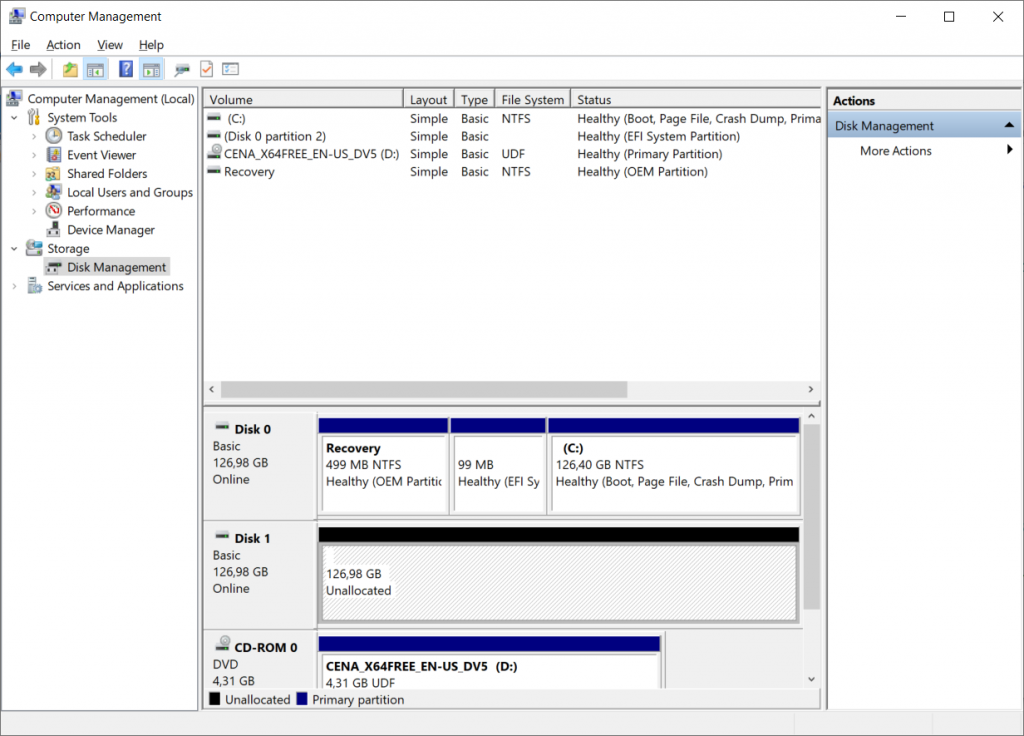Click the checklist settings toolbar icon
Screen dimensions: 1024x736
[231, 69]
